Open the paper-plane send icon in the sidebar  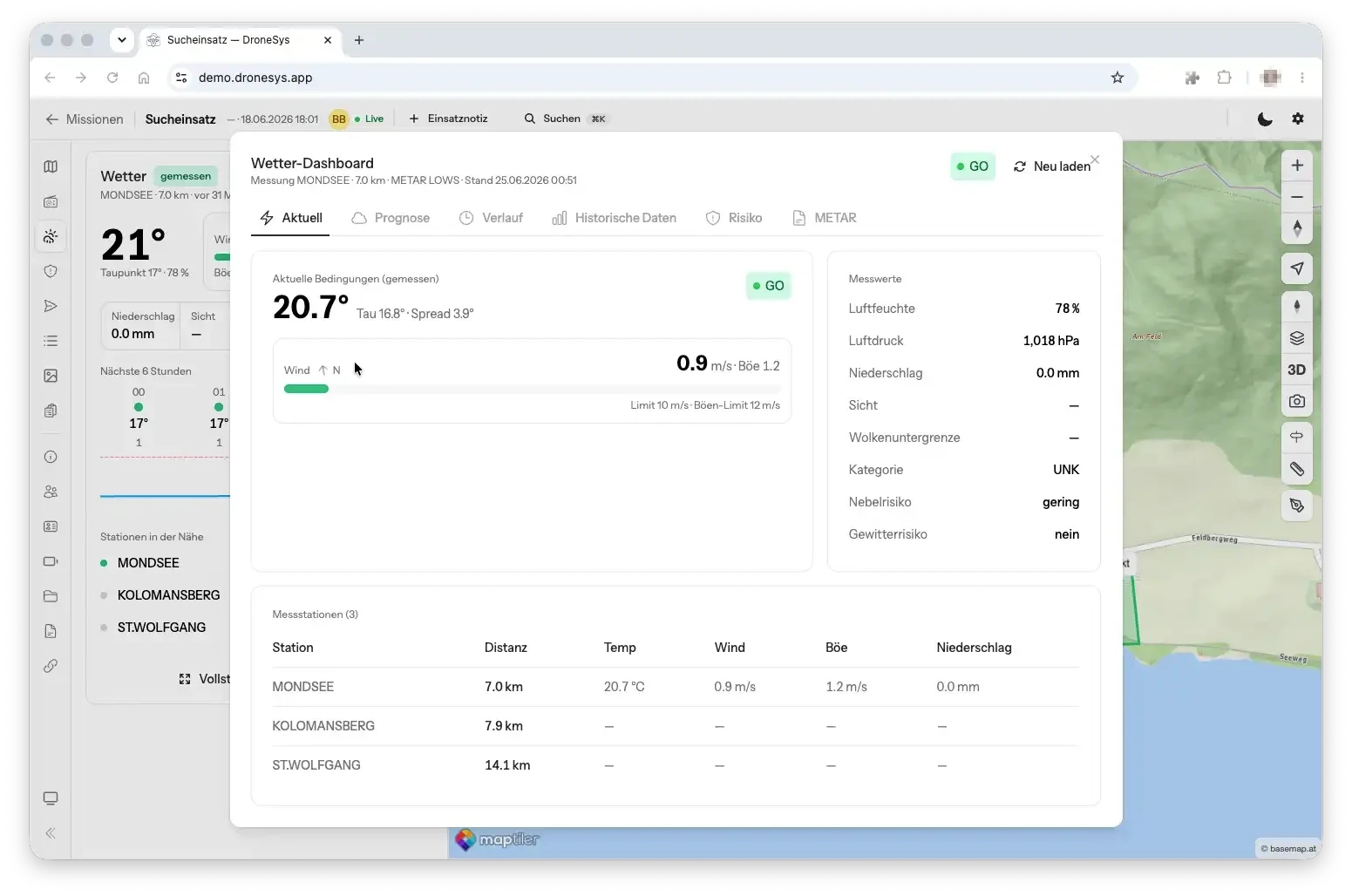click(51, 306)
